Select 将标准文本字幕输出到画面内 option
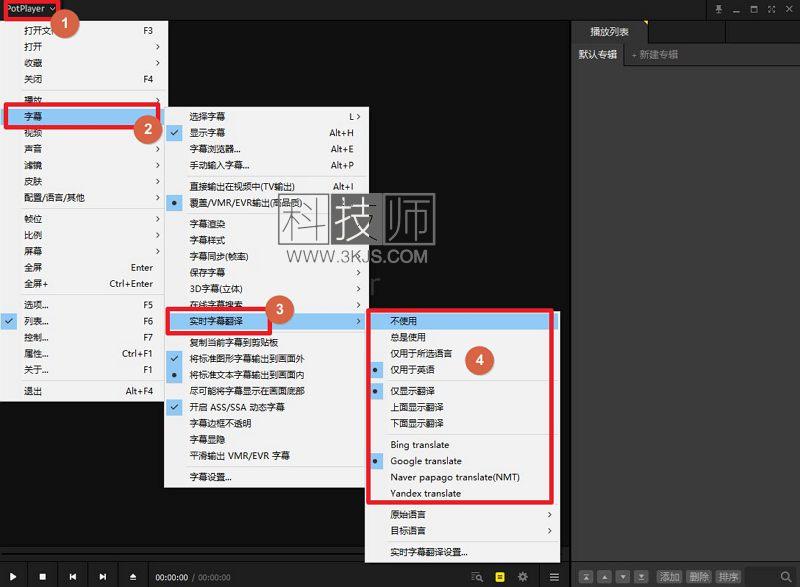 click(266, 375)
